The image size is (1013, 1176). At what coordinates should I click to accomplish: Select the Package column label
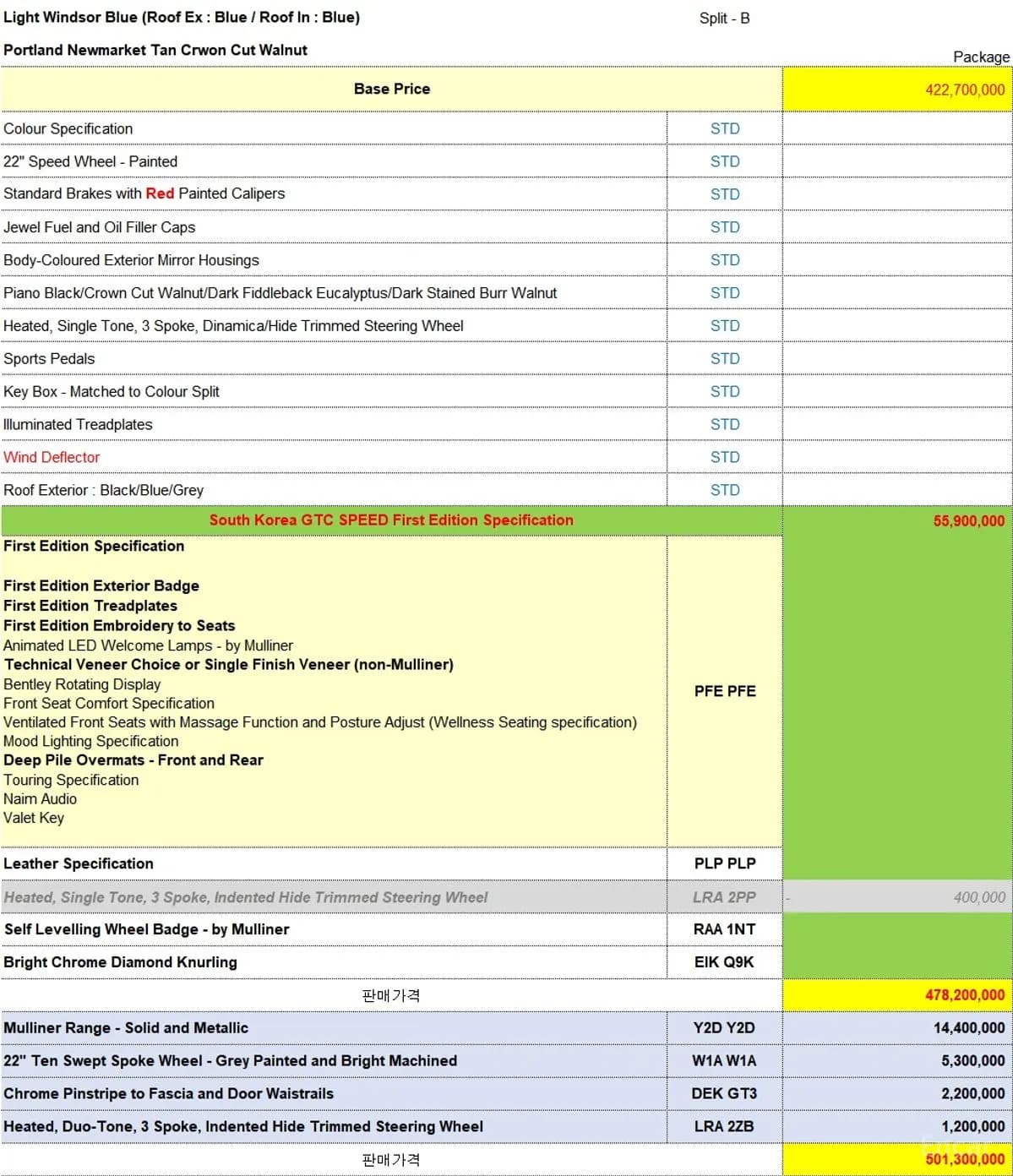click(x=982, y=57)
